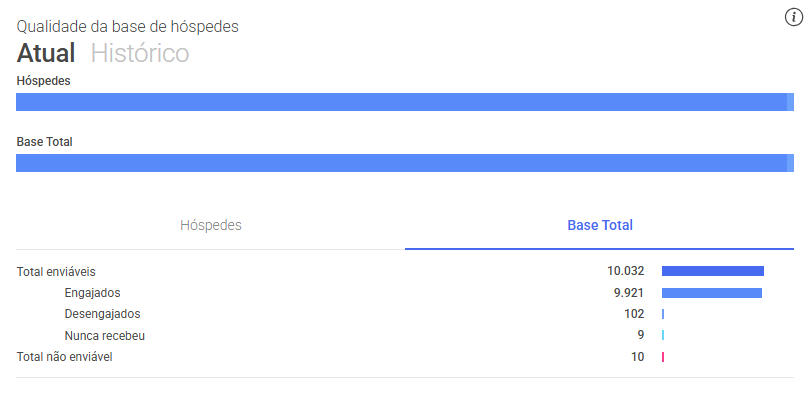
Task: Click the Engajados row label
Action: click(92, 293)
